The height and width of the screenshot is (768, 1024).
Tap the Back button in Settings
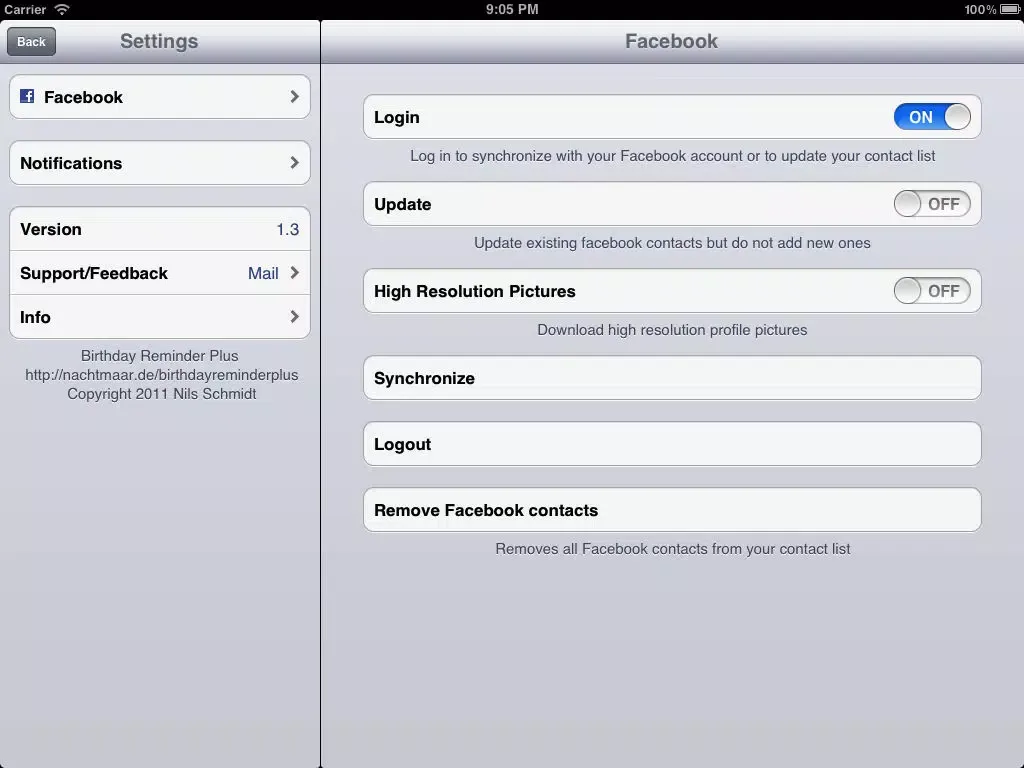point(31,42)
